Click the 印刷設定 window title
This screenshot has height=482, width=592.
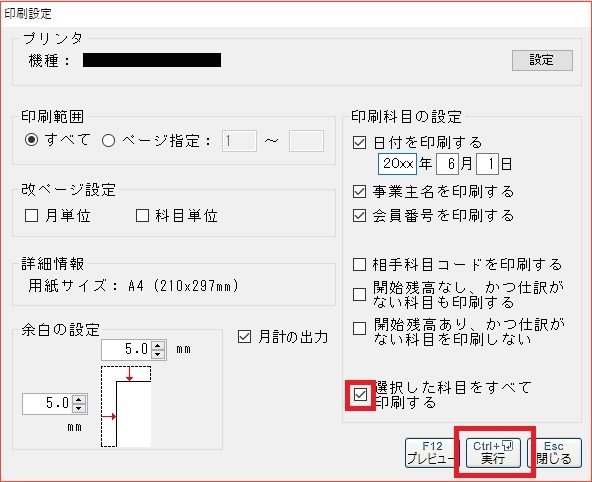tap(28, 14)
